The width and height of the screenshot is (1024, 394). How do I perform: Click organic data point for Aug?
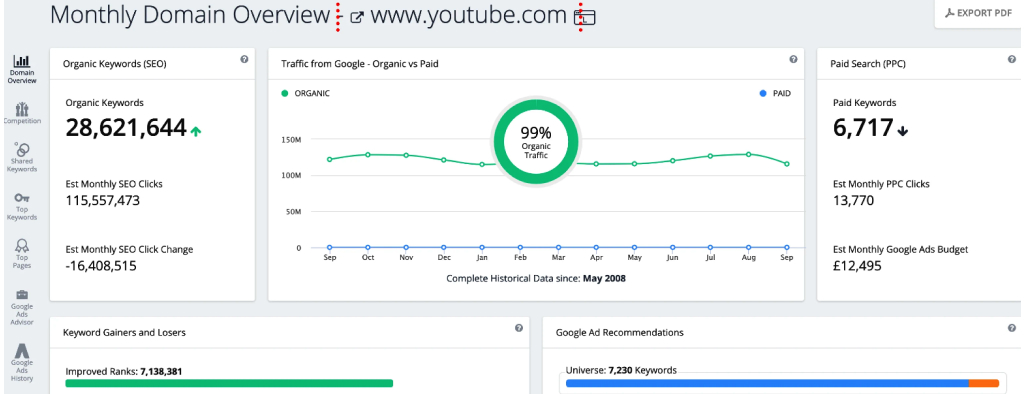(748, 154)
